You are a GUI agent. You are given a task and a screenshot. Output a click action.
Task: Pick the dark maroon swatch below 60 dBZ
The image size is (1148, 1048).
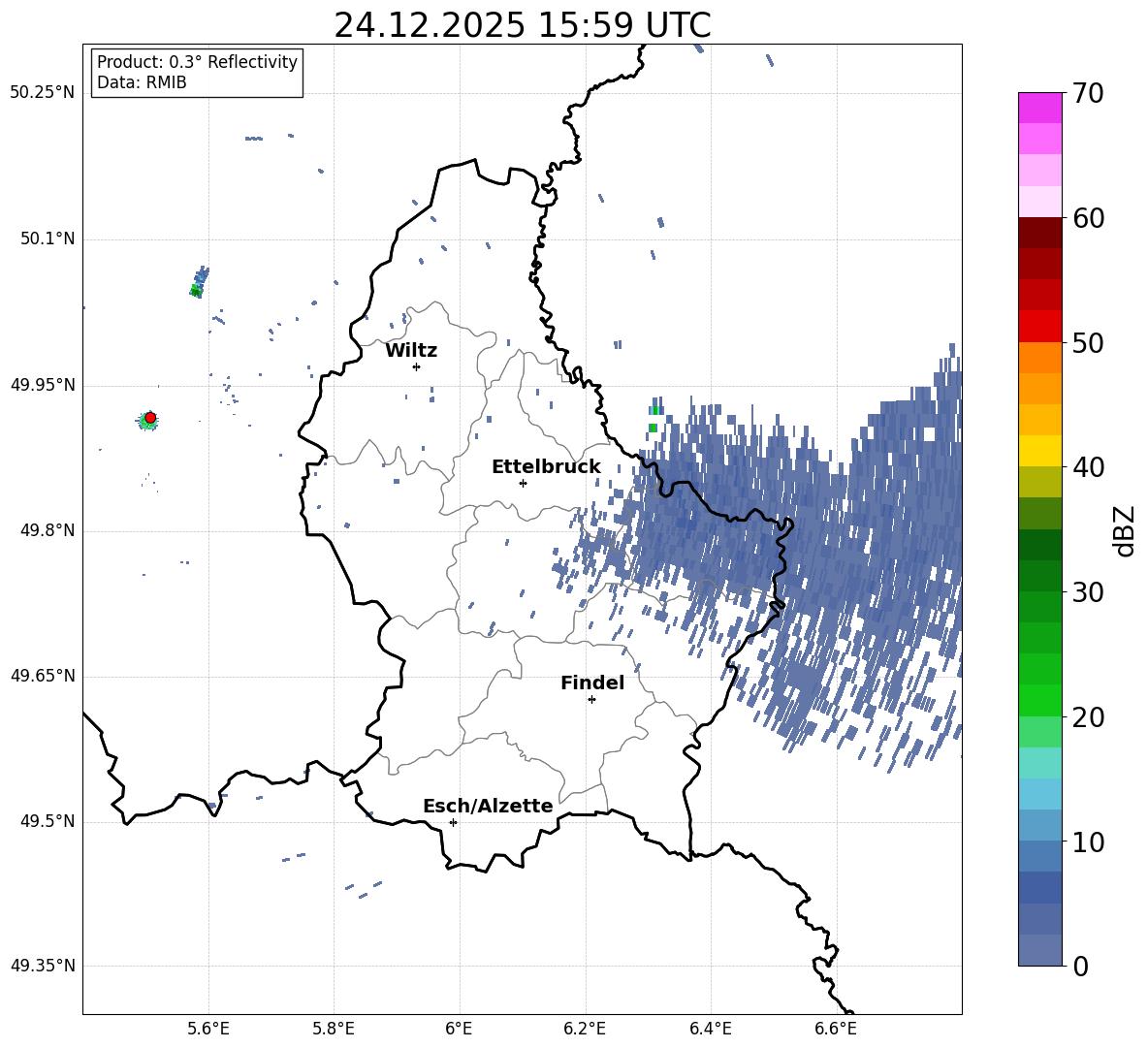click(x=1040, y=233)
